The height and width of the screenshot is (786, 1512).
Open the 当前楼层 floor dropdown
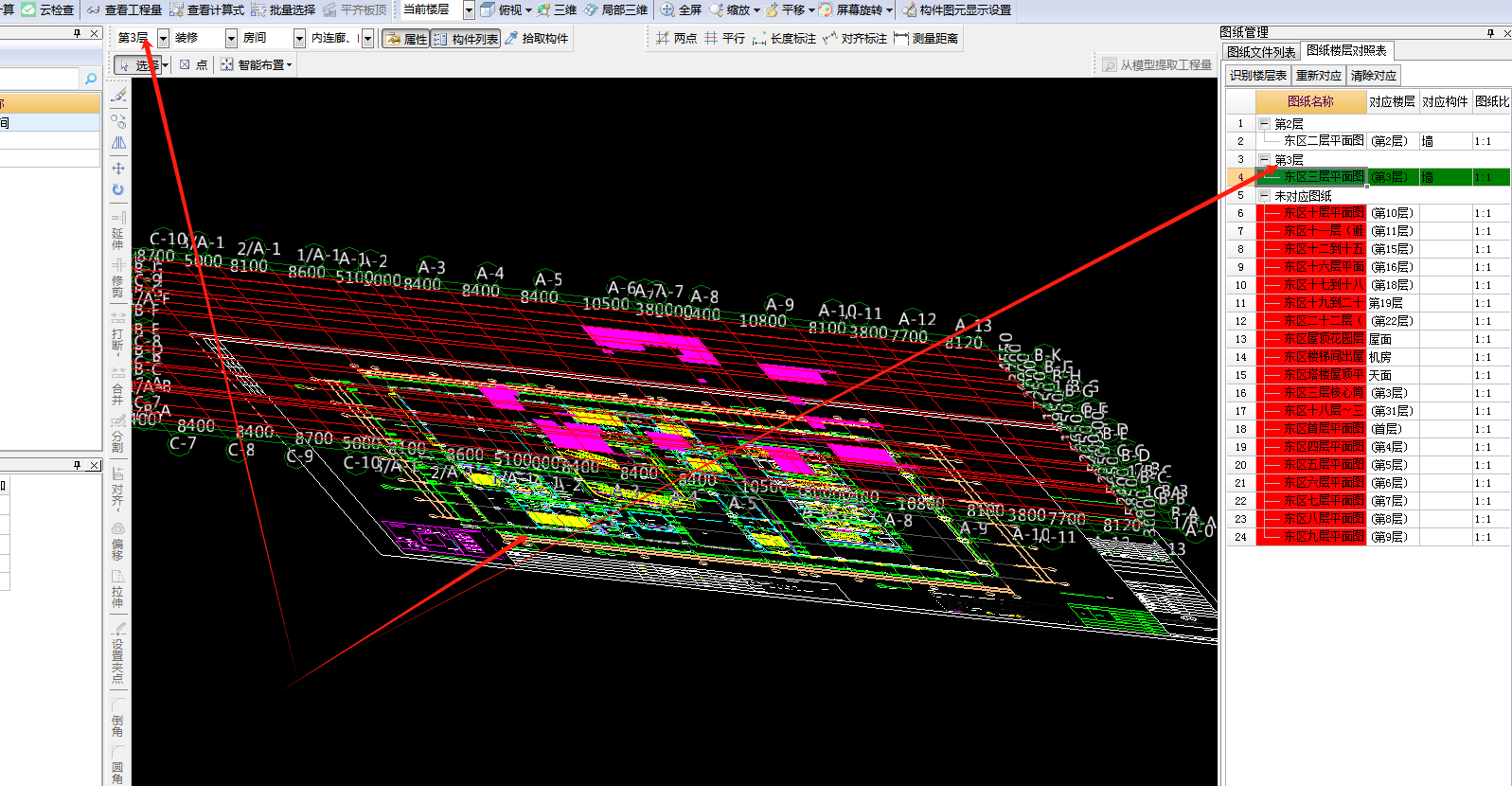coord(469,9)
